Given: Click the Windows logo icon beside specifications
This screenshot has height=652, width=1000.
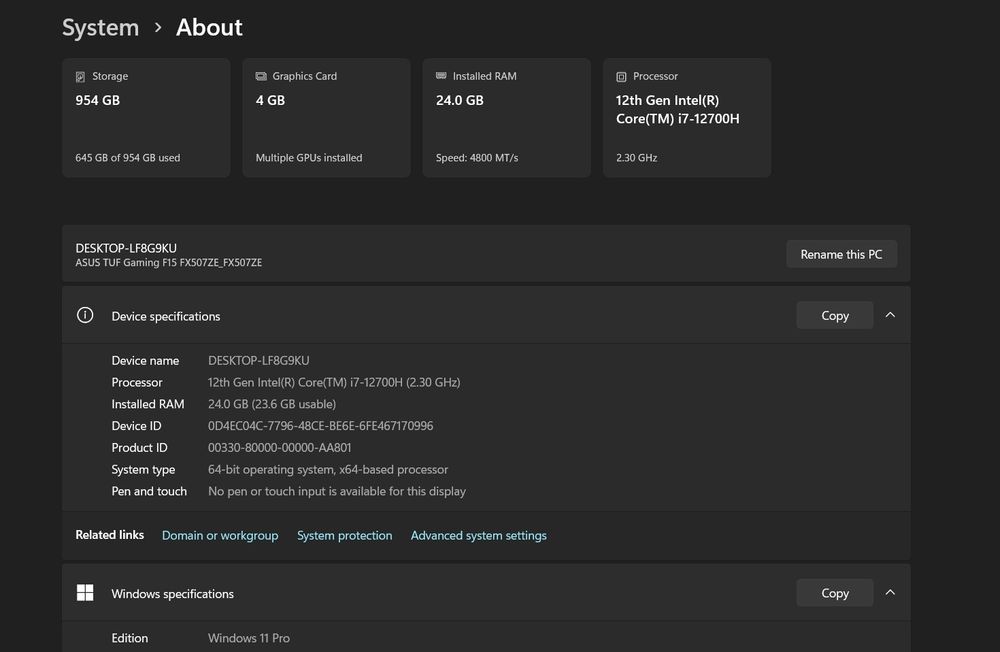Looking at the screenshot, I should [x=85, y=593].
